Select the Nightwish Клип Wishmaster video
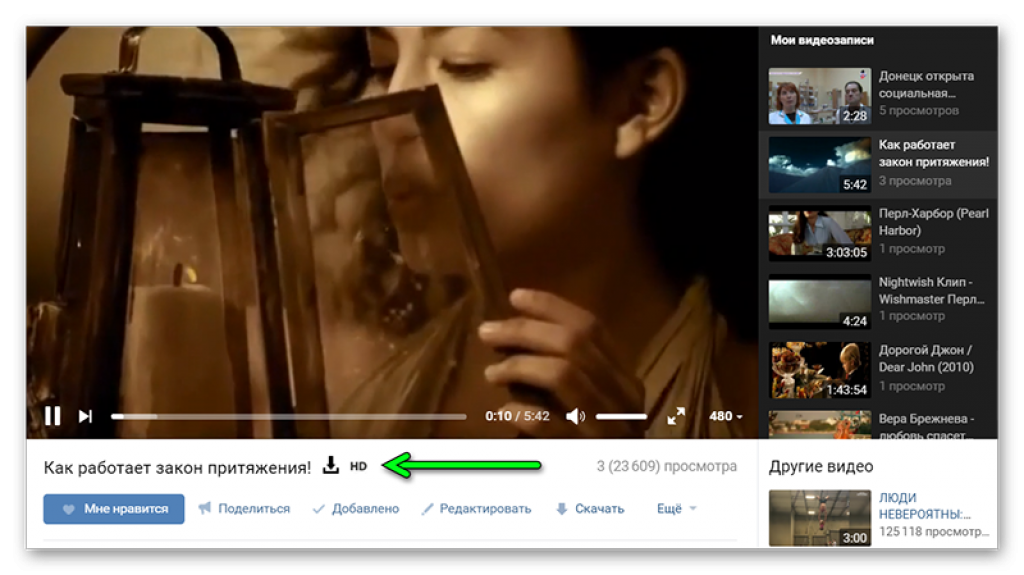1024x575 pixels. (x=819, y=302)
